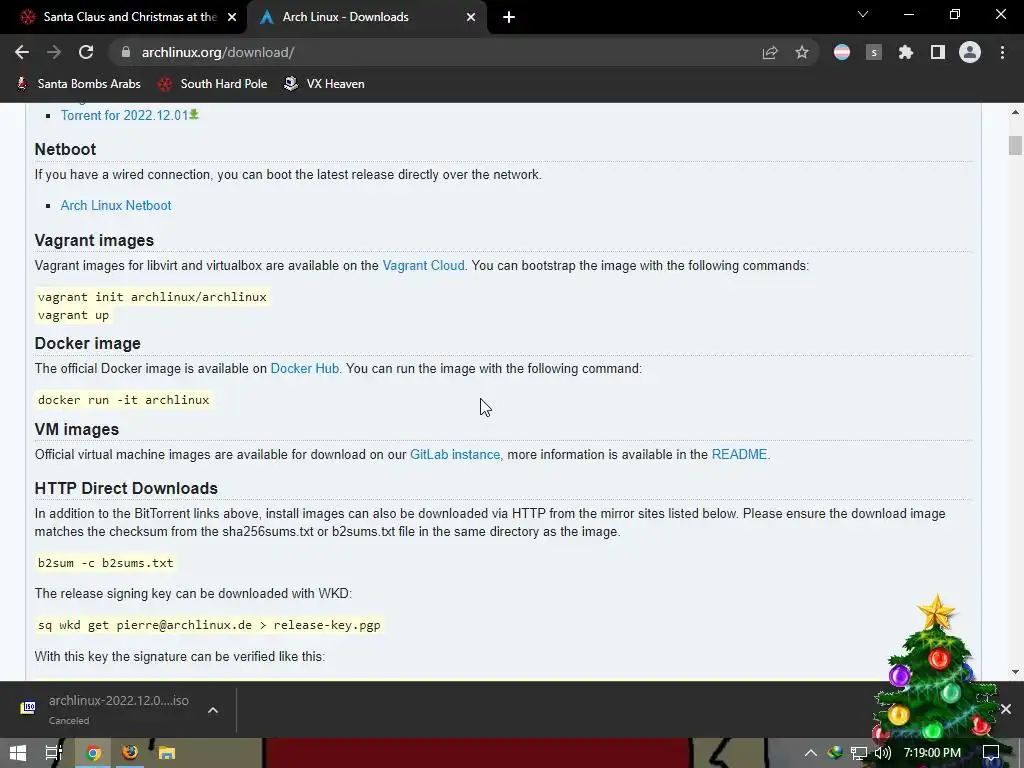Open a new browser tab
Screen dimensions: 1024x768
(509, 17)
